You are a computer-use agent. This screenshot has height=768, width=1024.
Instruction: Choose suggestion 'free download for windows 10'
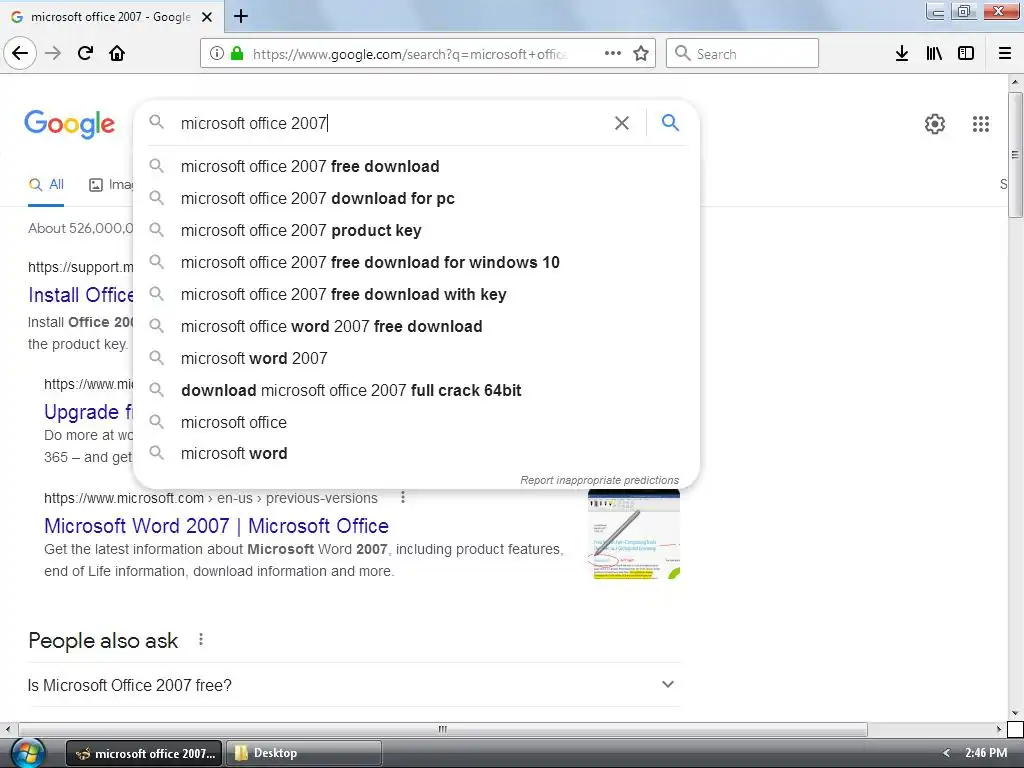416,263
